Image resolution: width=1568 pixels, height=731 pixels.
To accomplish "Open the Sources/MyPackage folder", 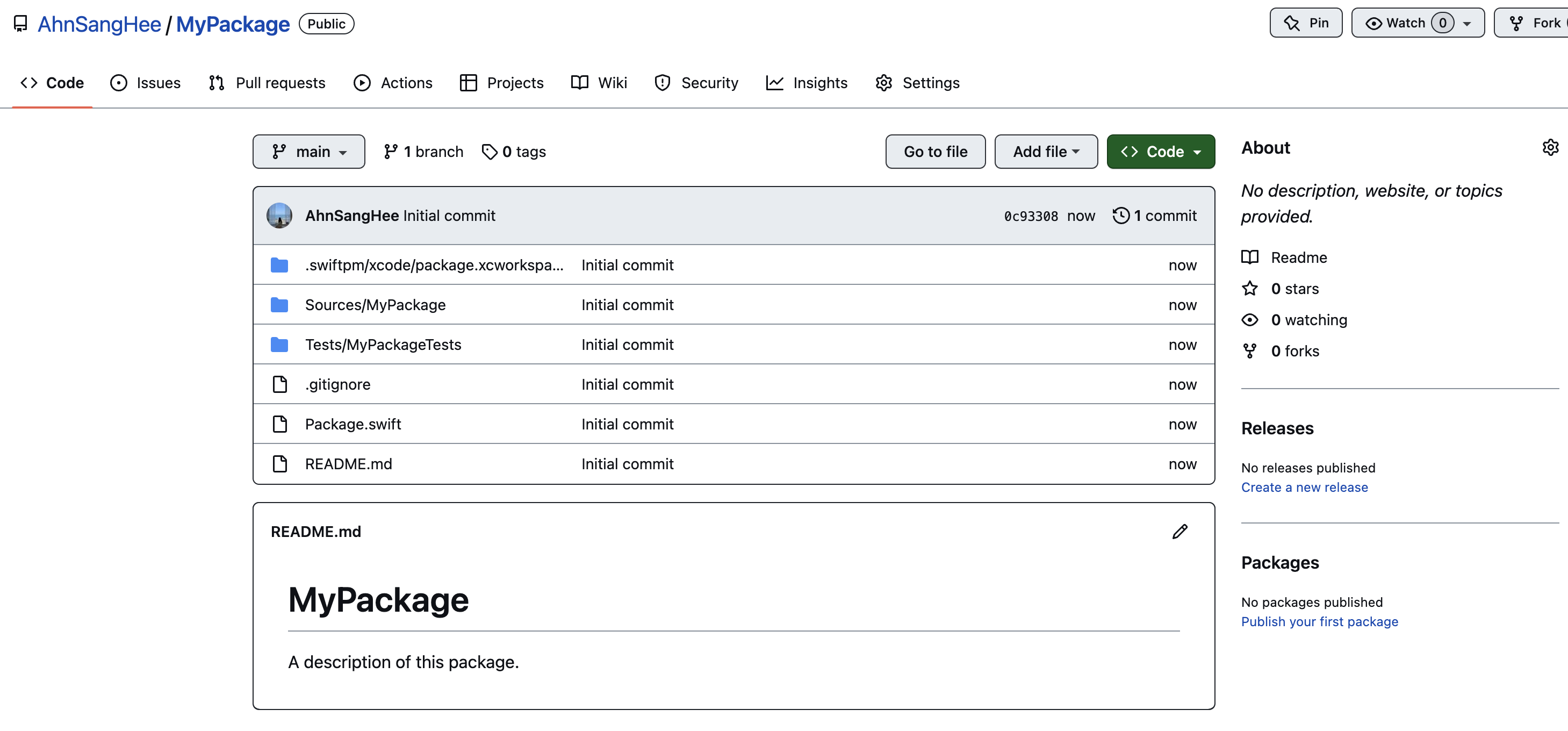I will pyautogui.click(x=375, y=304).
